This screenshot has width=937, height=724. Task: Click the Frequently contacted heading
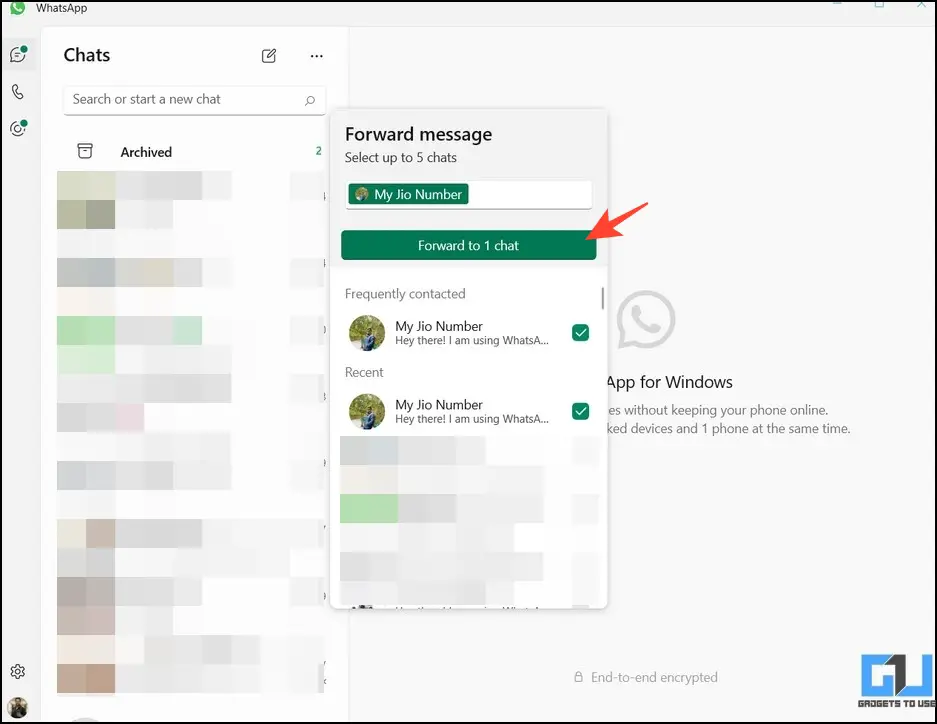[405, 294]
